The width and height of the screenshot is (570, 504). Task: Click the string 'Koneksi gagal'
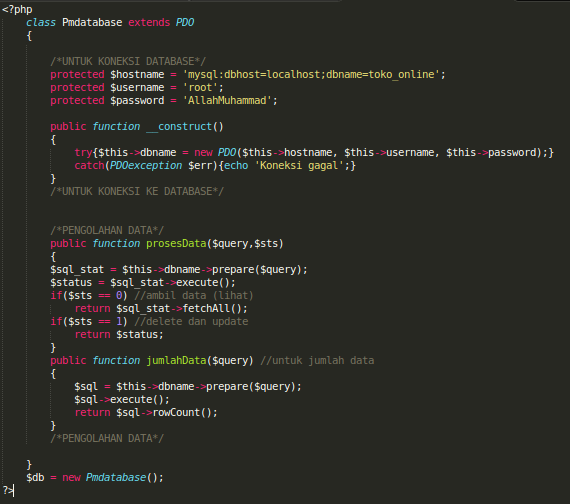(299, 166)
